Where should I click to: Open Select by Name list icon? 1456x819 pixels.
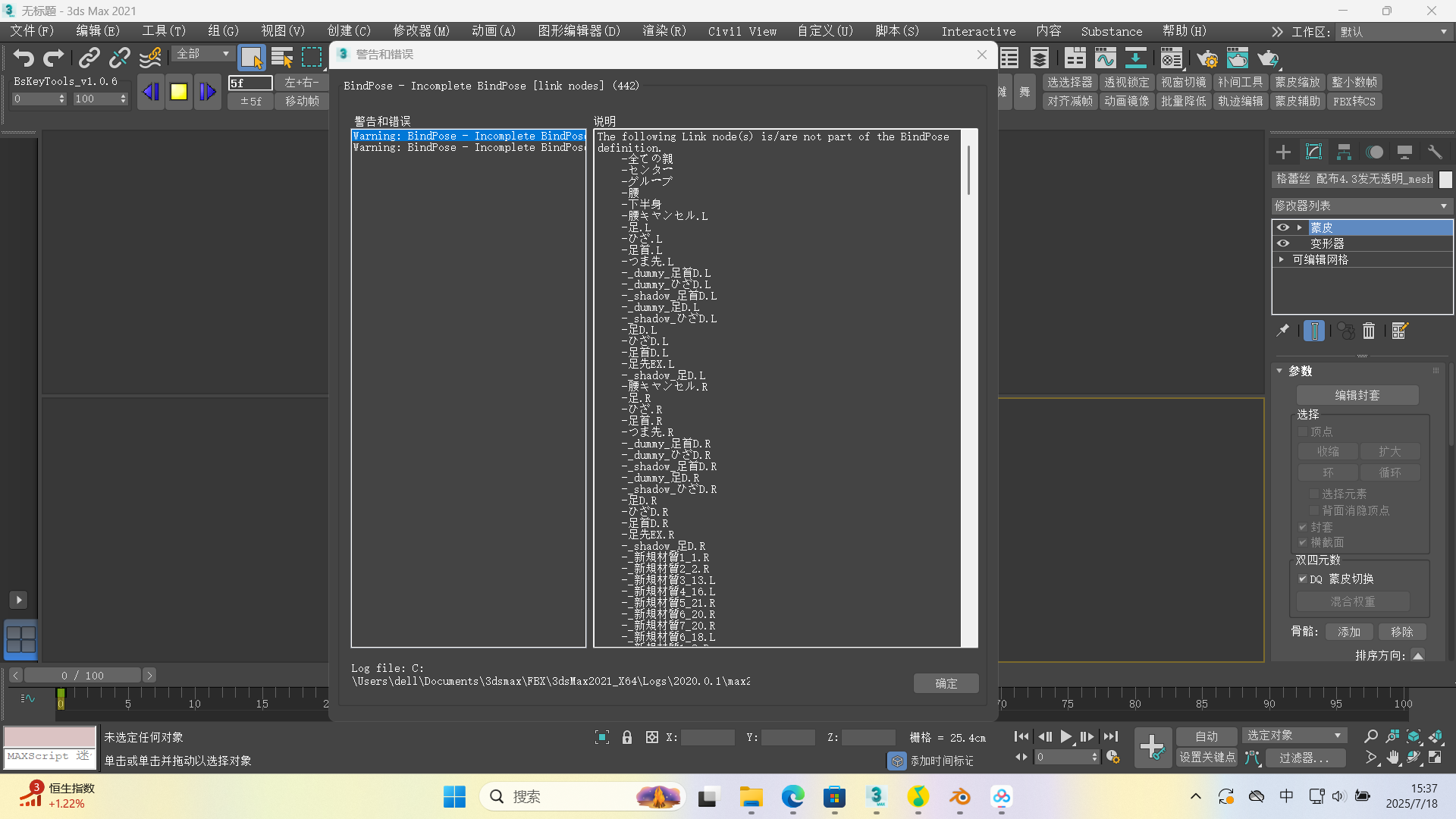[x=282, y=58]
